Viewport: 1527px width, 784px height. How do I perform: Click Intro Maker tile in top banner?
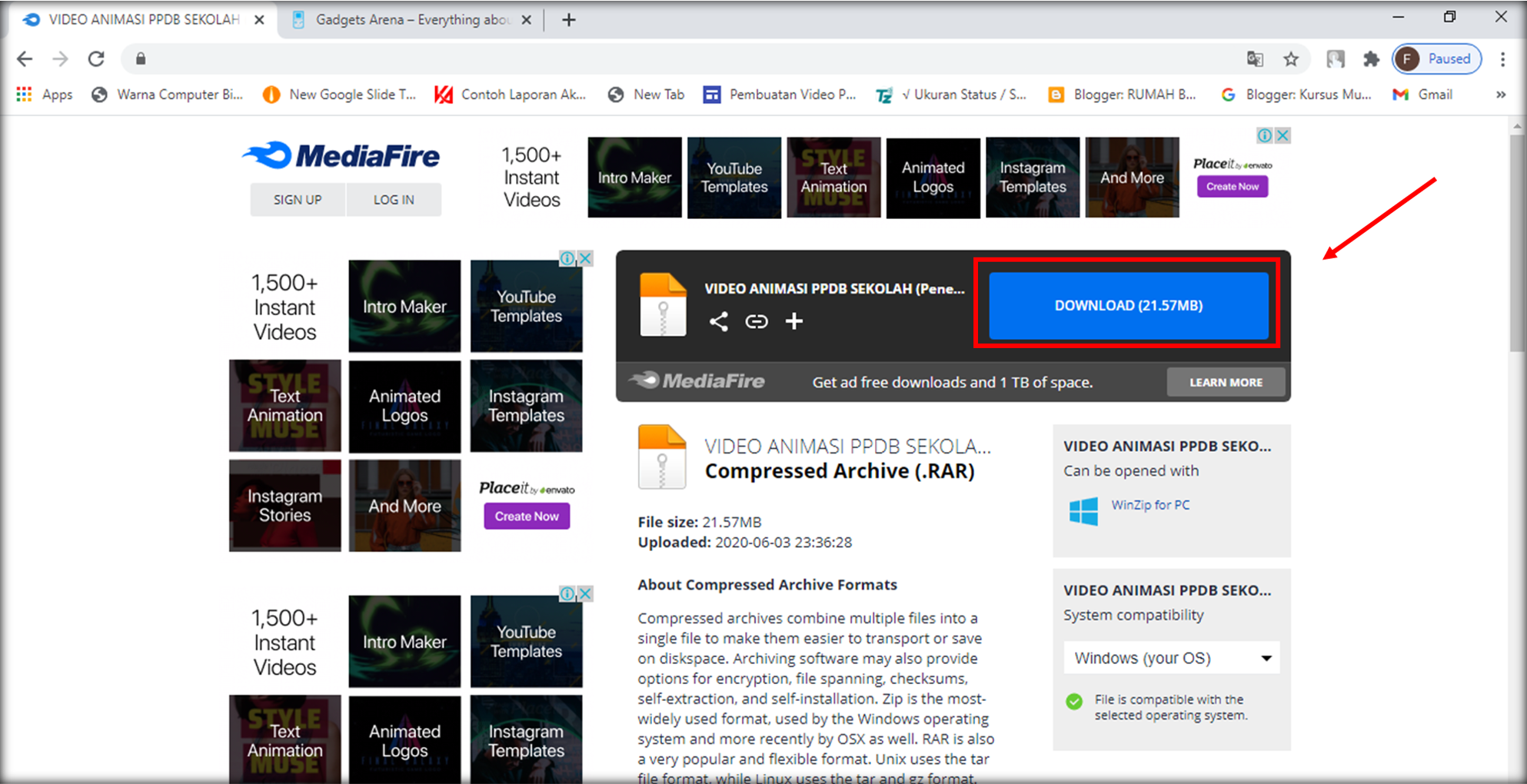(x=634, y=178)
